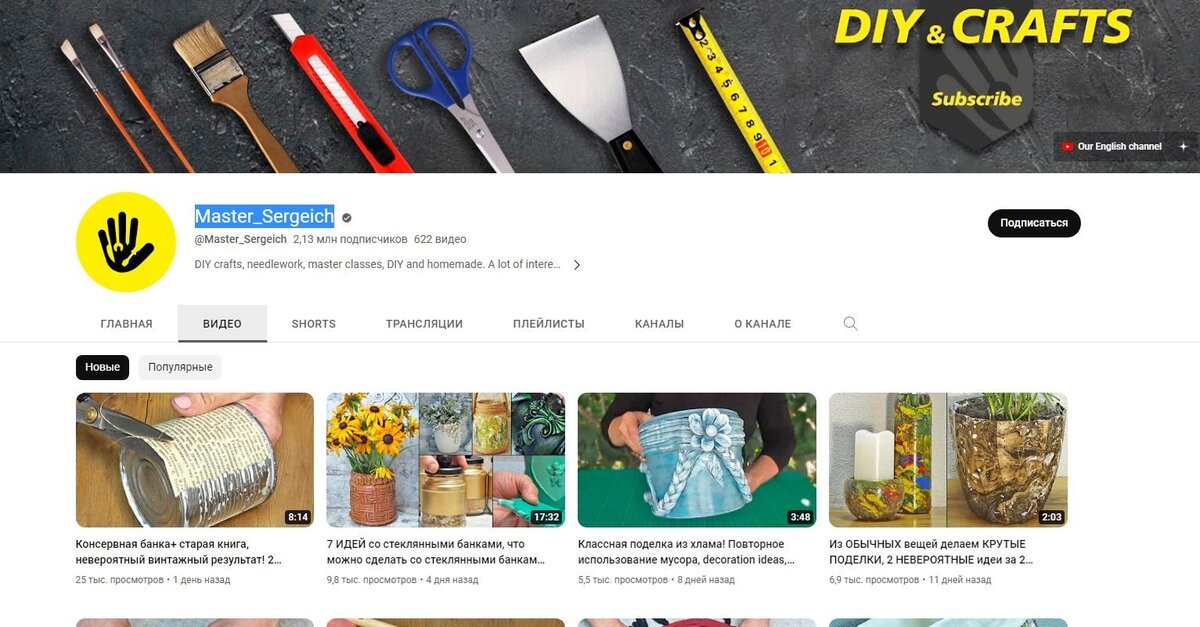This screenshot has height=627, width=1200.
Task: Click the YouTube play logo on English channel button
Action: click(x=1068, y=146)
